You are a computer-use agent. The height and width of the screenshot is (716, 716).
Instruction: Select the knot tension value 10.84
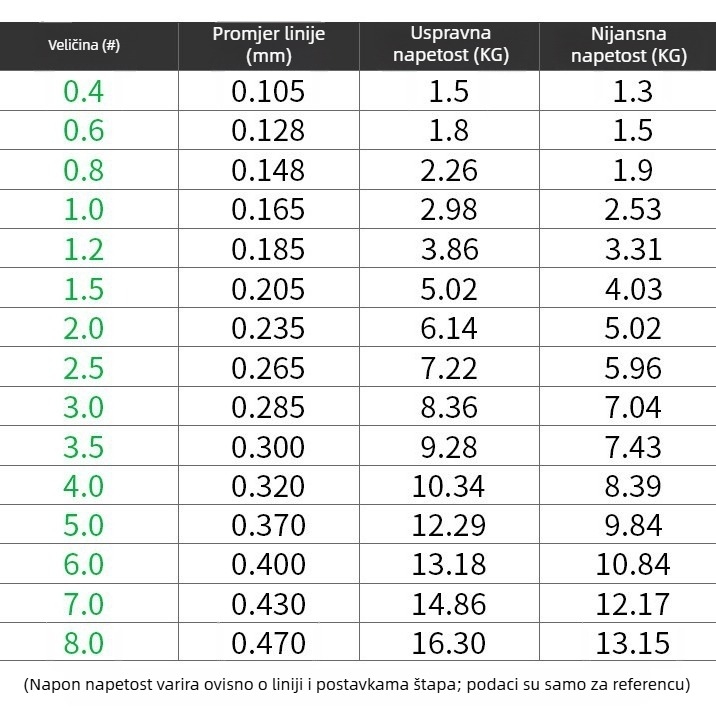(633, 564)
